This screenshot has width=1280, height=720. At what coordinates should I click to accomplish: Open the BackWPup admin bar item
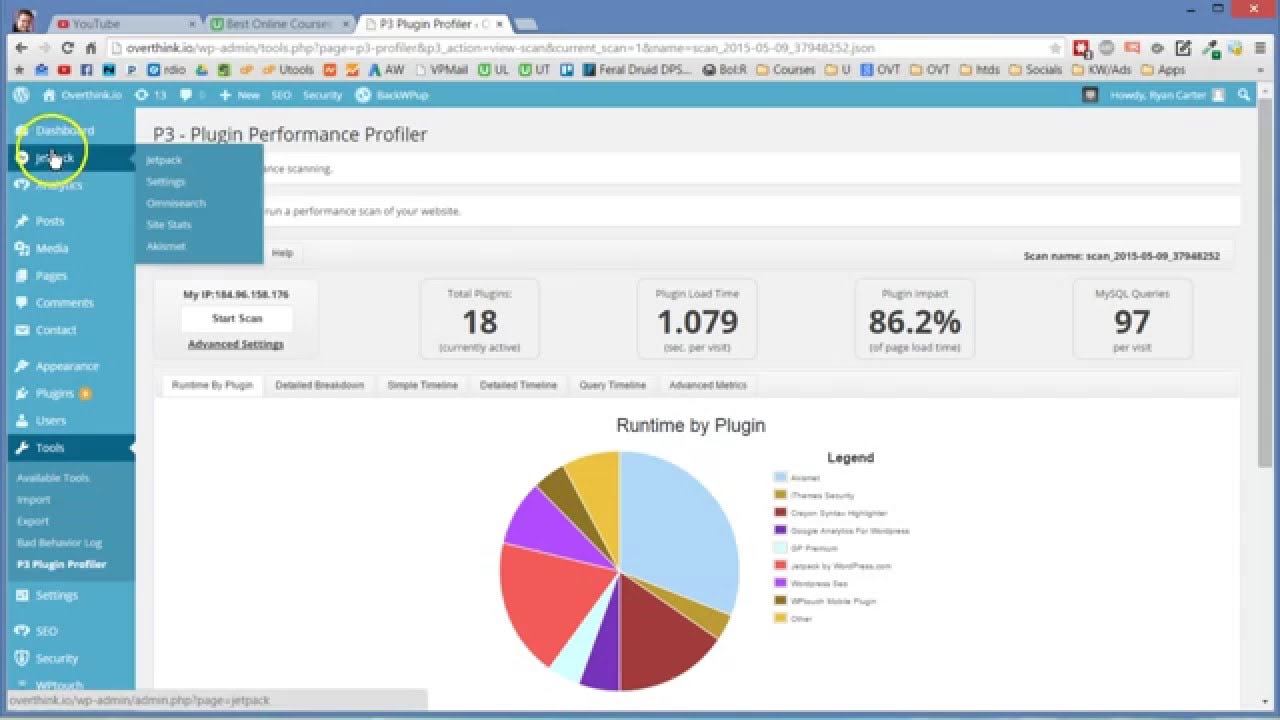point(391,95)
